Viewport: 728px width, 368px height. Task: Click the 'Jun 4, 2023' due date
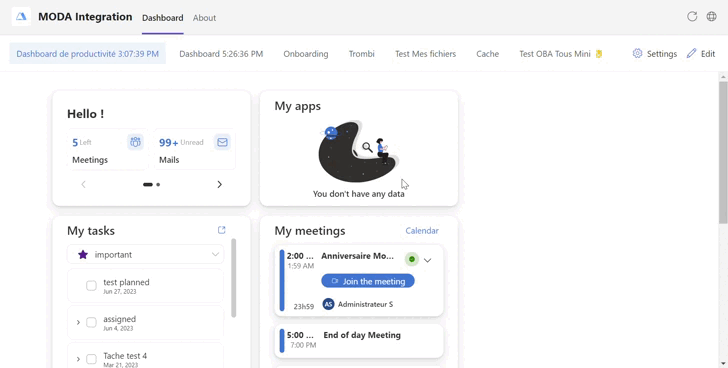point(118,328)
